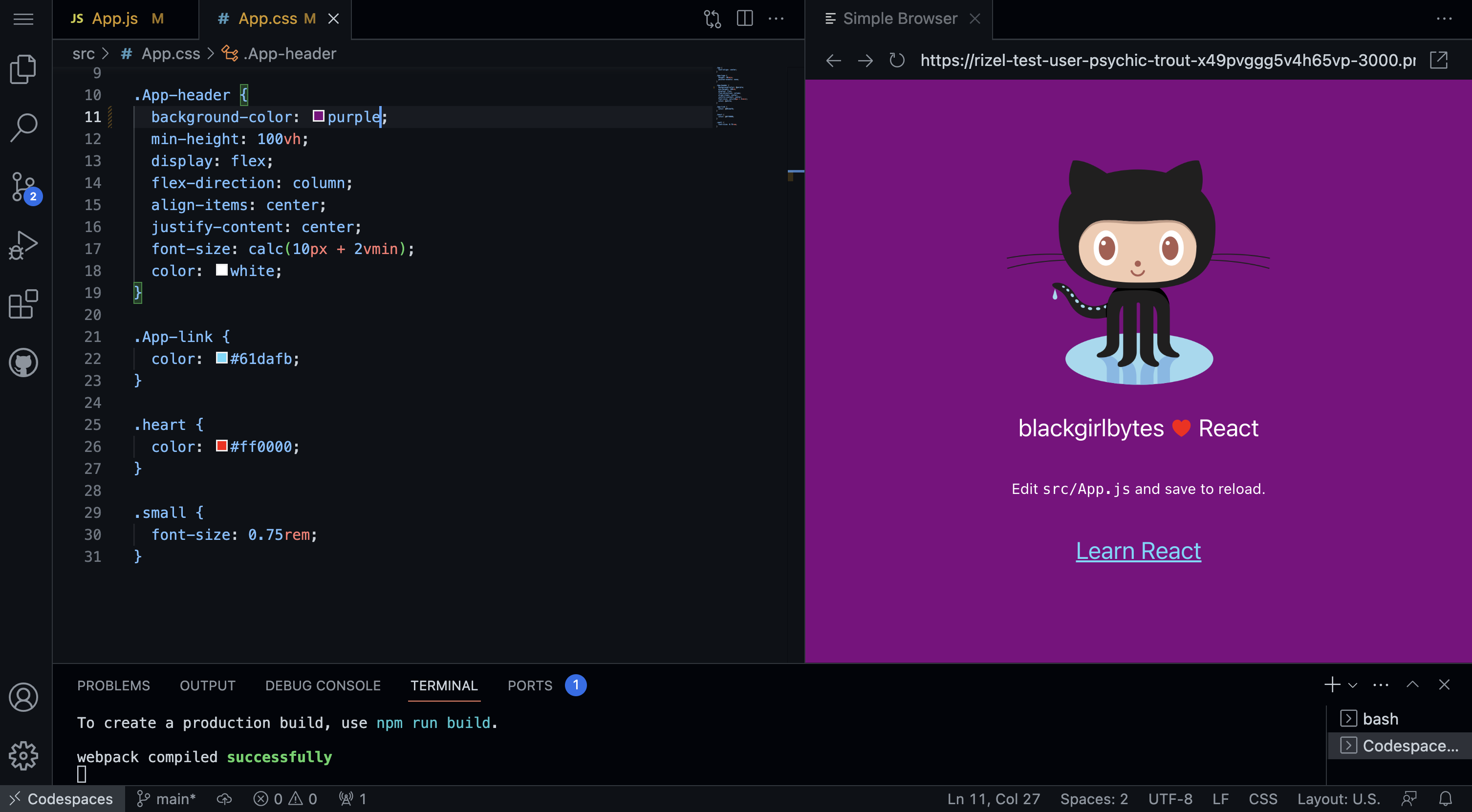
Task: Go forward in Simple Browser
Action: pyautogui.click(x=865, y=61)
